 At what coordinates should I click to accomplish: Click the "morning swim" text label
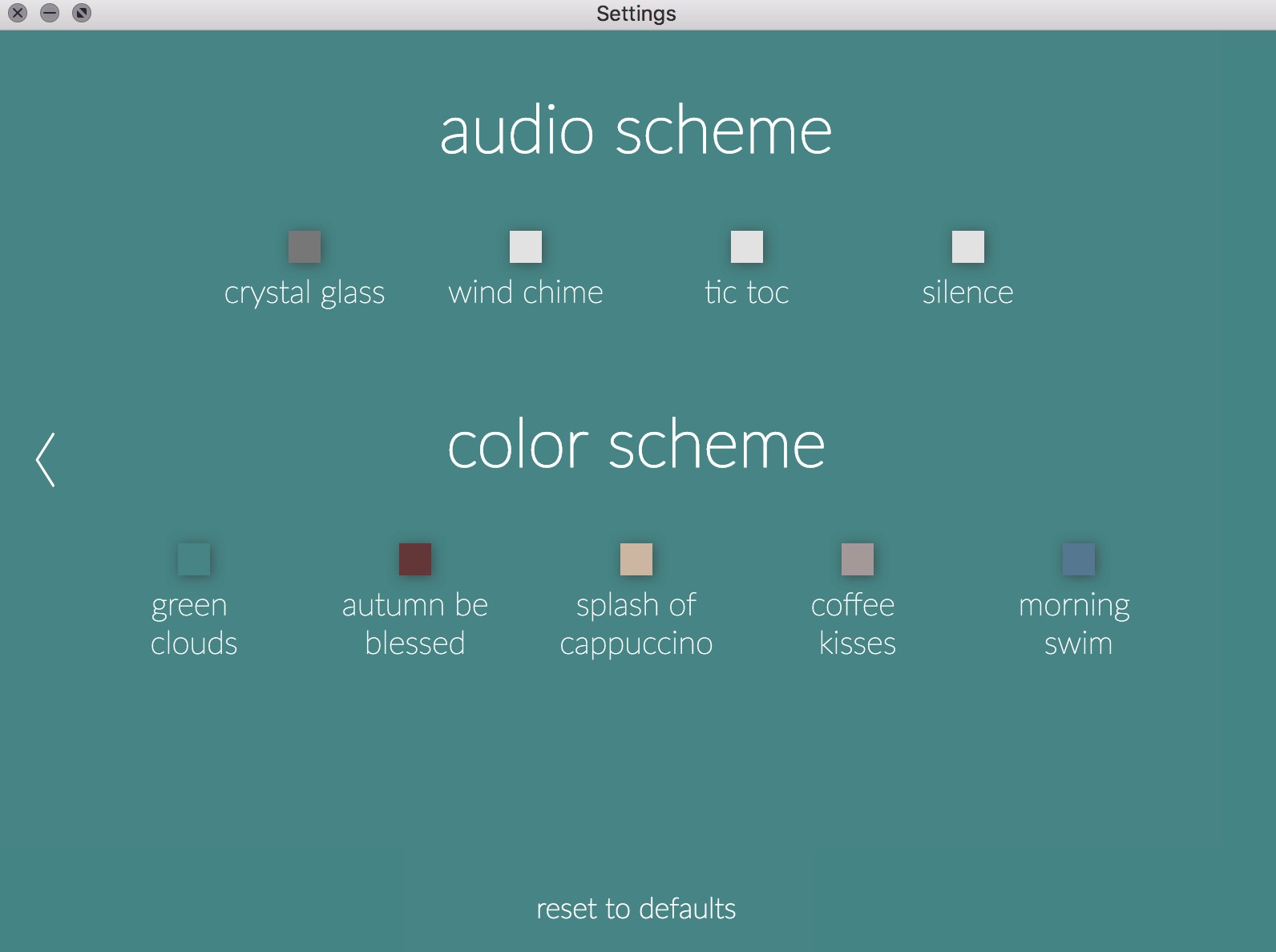pos(1075,624)
